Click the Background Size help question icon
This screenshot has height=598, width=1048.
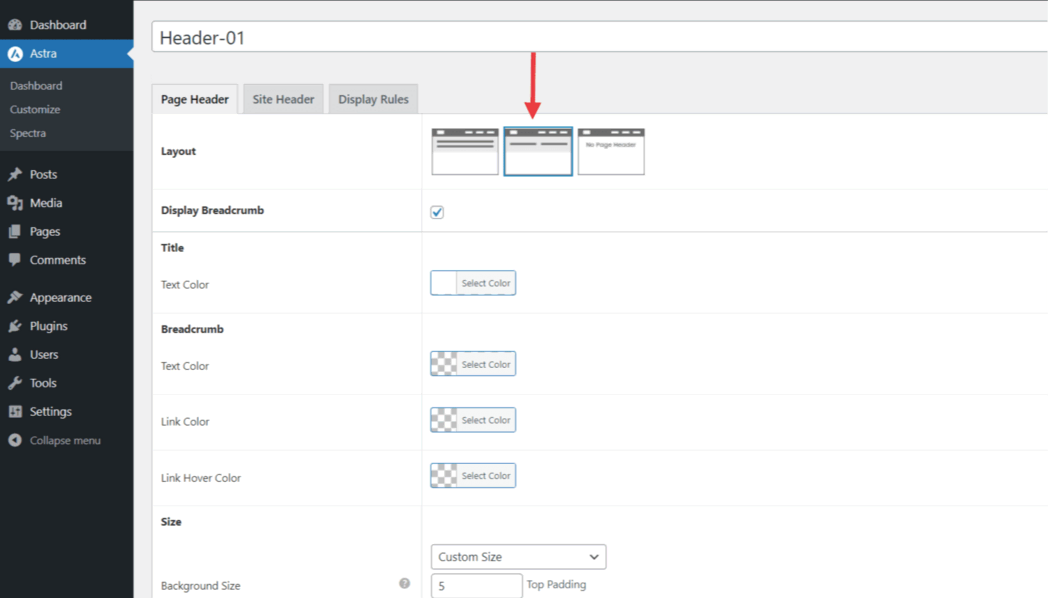pyautogui.click(x=404, y=583)
